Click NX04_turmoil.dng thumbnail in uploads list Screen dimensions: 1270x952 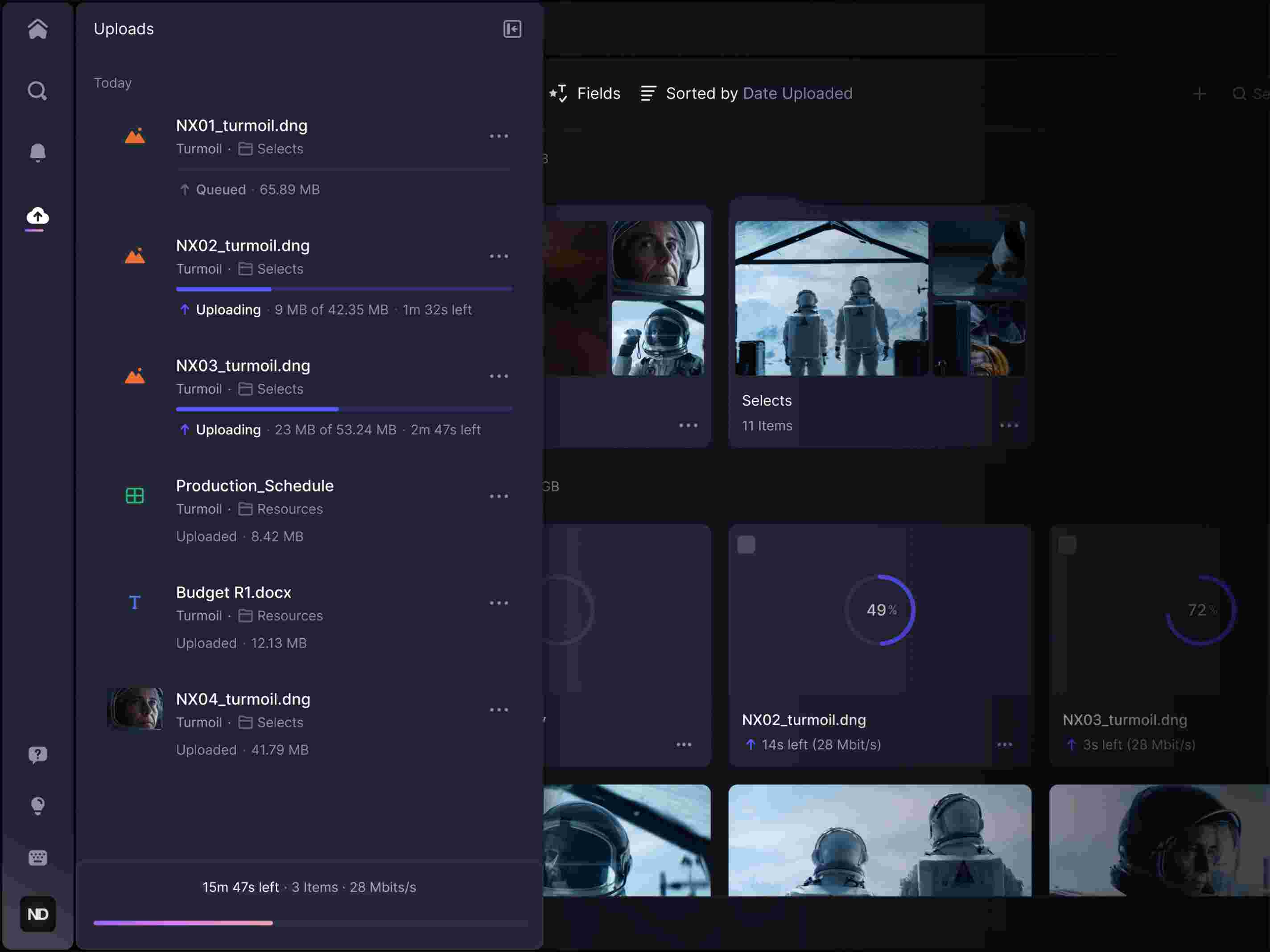coord(134,709)
